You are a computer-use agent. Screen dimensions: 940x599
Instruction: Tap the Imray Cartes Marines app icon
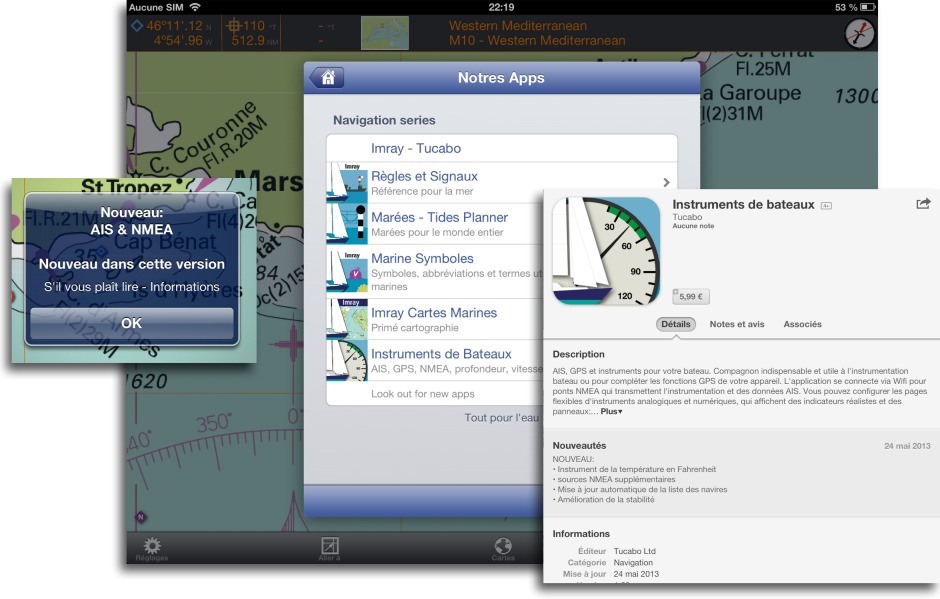(347, 319)
